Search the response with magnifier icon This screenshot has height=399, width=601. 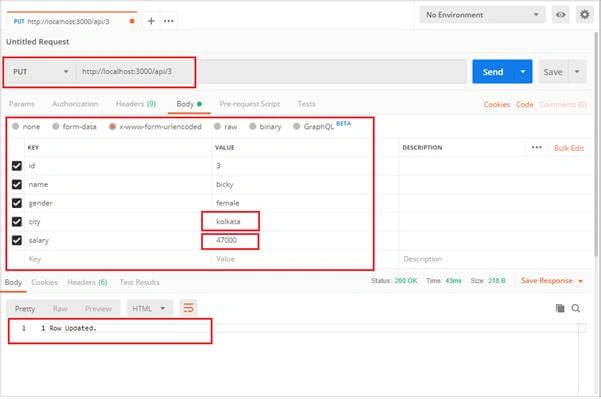[x=576, y=308]
